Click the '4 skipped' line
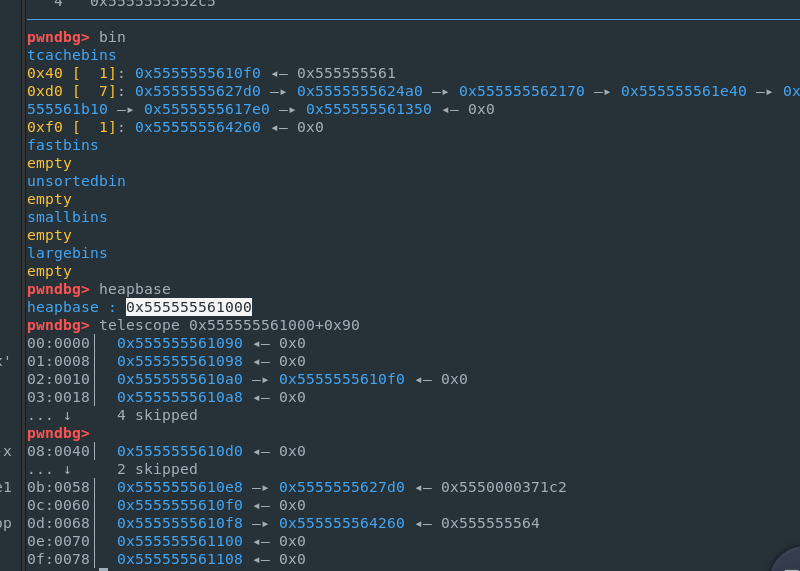This screenshot has height=571, width=800. click(x=157, y=415)
